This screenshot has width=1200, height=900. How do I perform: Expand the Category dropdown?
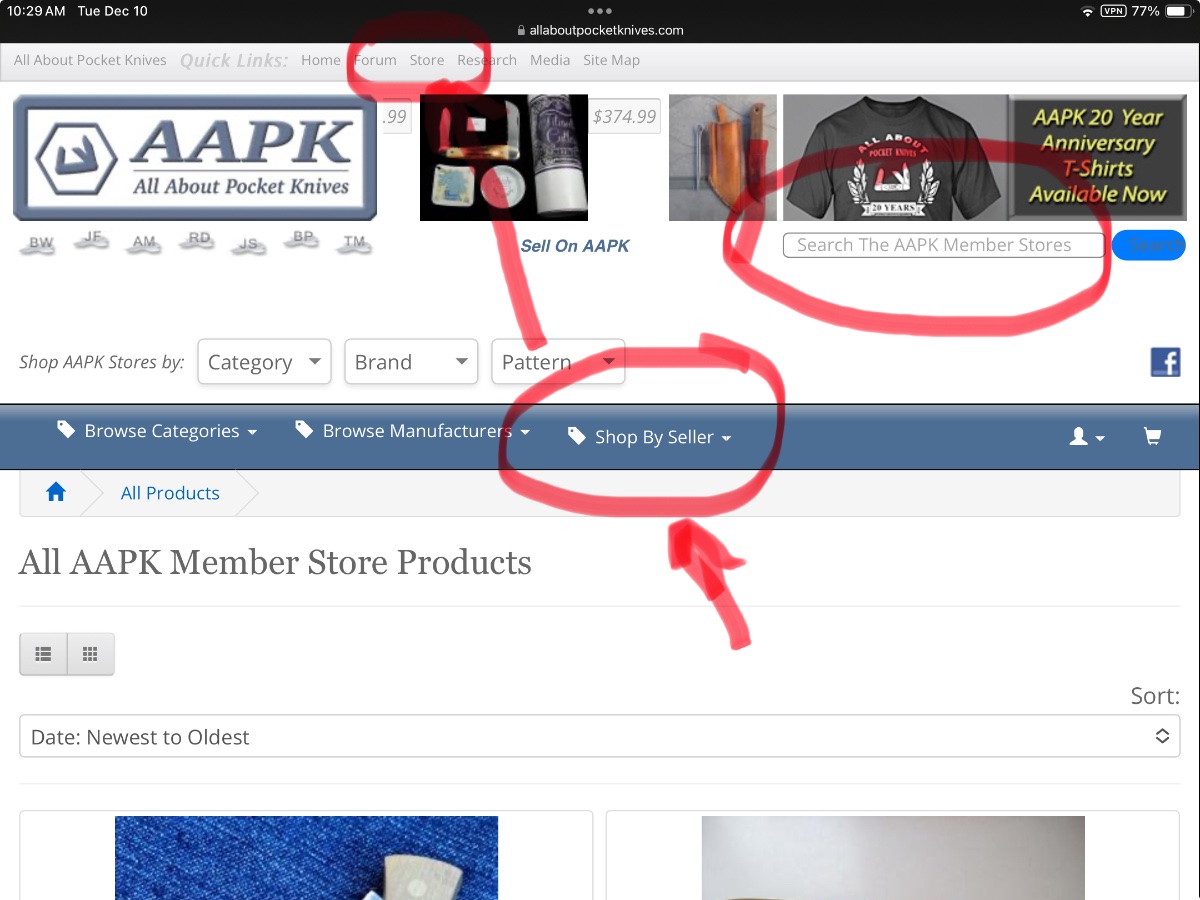coord(264,362)
